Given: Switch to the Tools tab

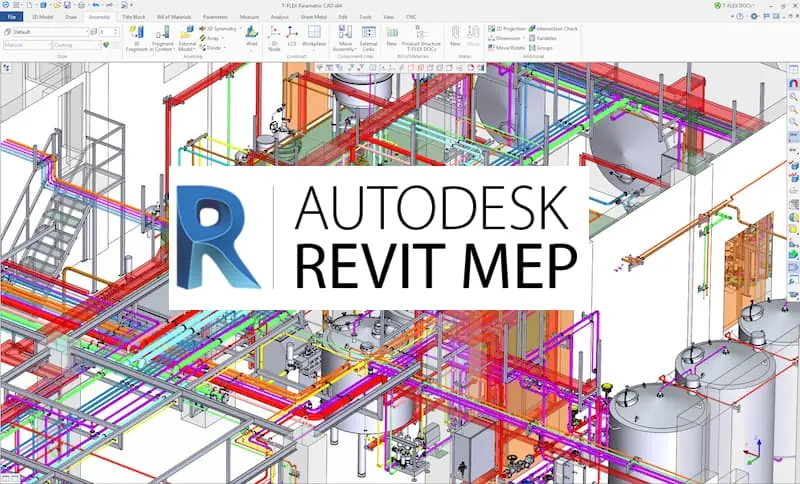Looking at the screenshot, I should pos(365,17).
